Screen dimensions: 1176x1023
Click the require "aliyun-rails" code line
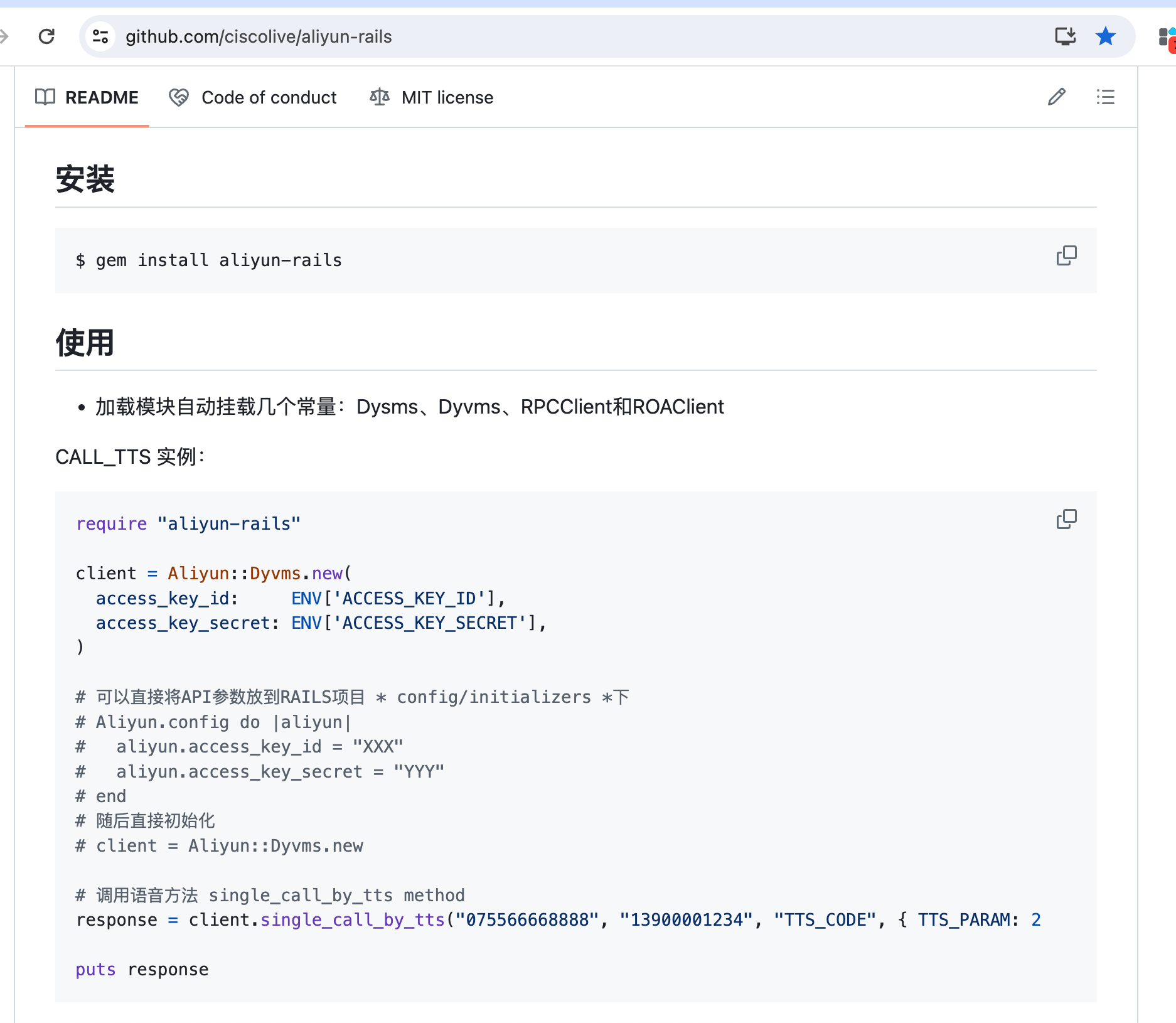pos(188,524)
